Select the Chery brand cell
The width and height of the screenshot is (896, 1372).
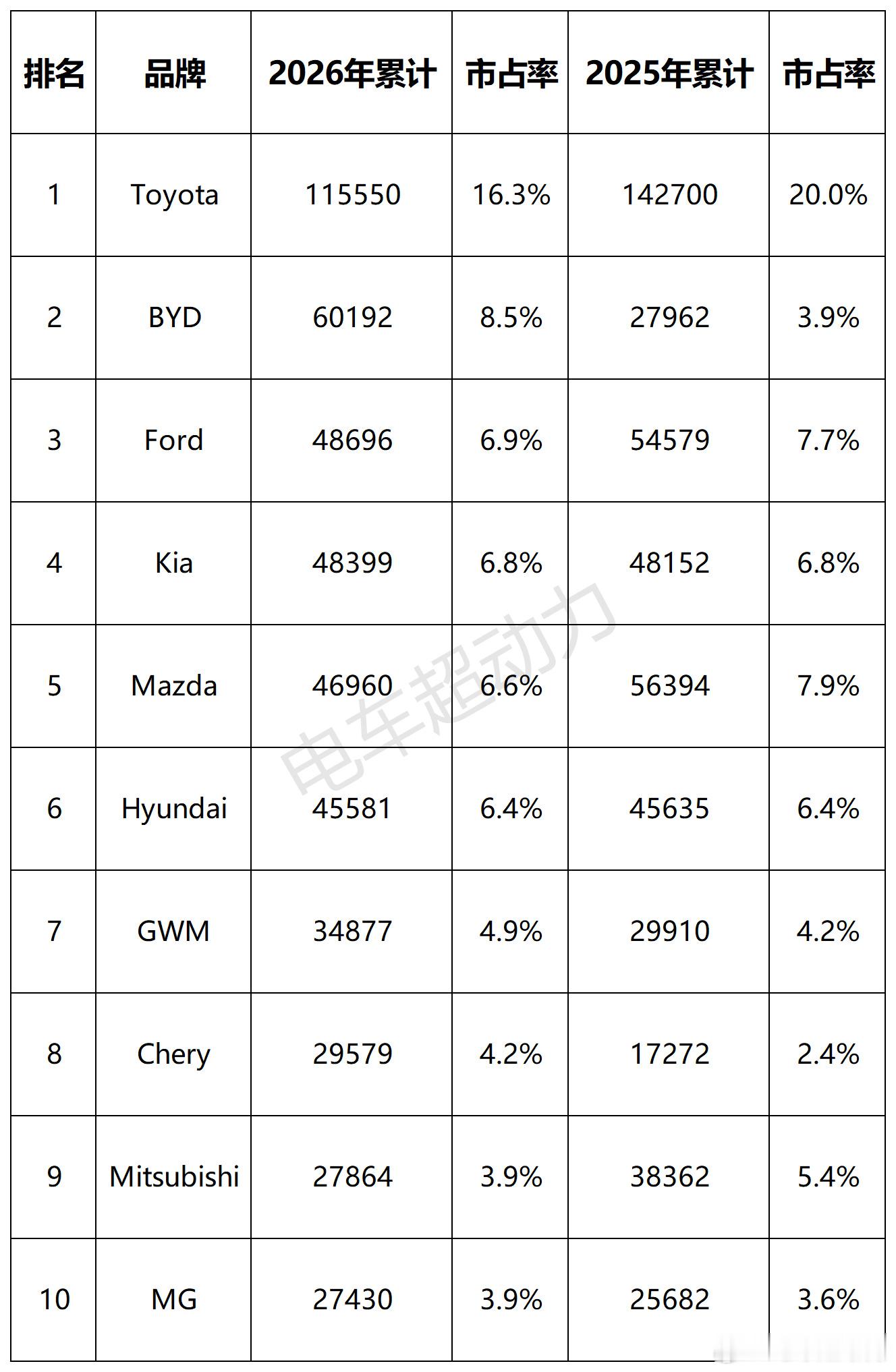[x=173, y=1054]
